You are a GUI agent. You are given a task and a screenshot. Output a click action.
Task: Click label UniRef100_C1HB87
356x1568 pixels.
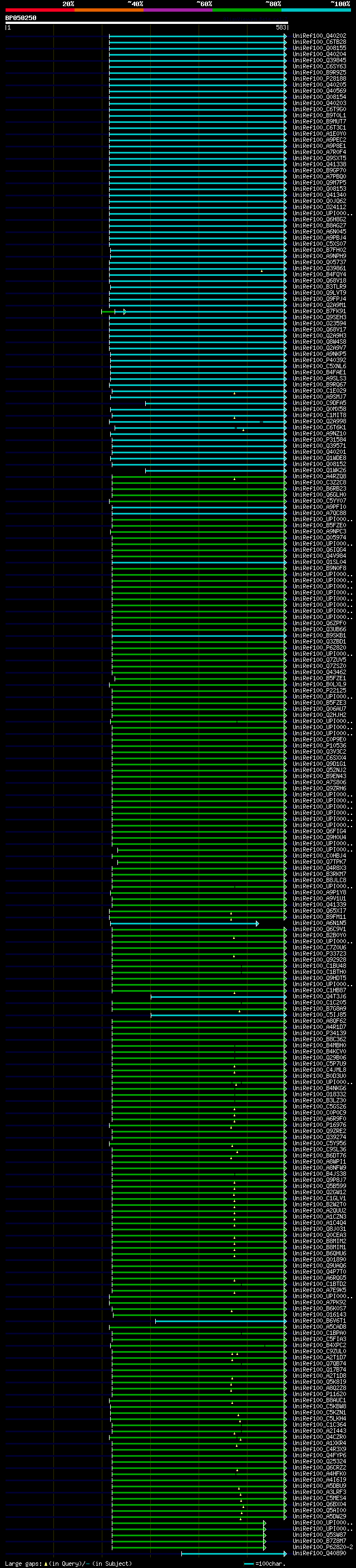[319, 990]
